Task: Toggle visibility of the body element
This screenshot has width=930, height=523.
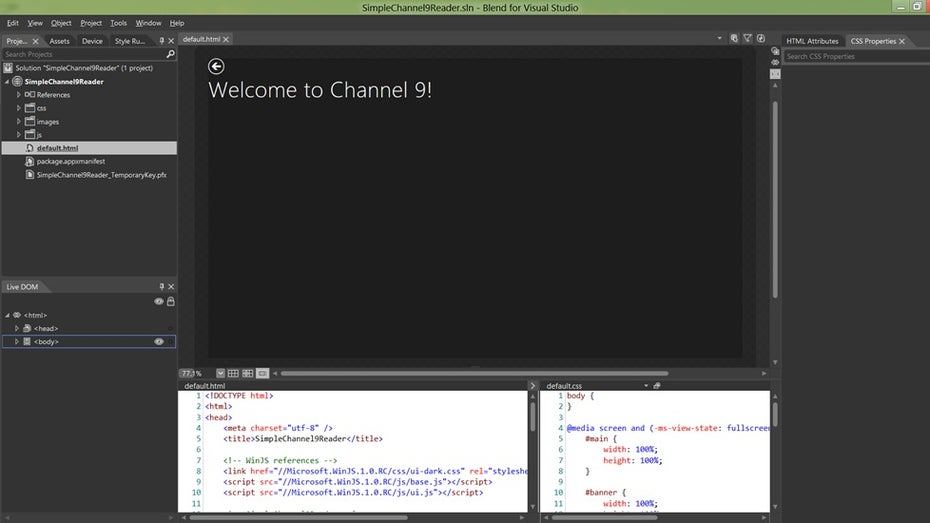Action: point(158,341)
